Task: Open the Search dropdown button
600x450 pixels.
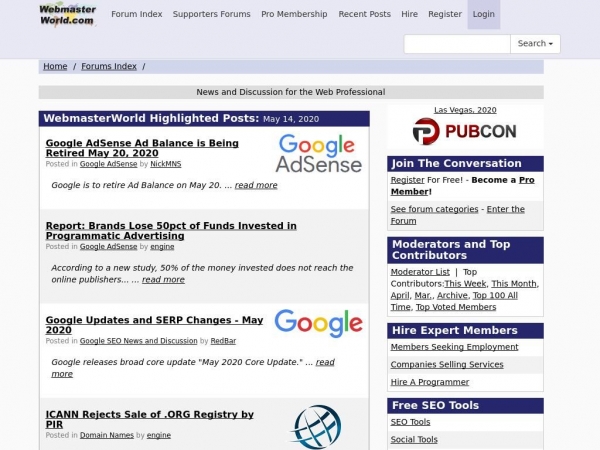Action: [x=535, y=44]
